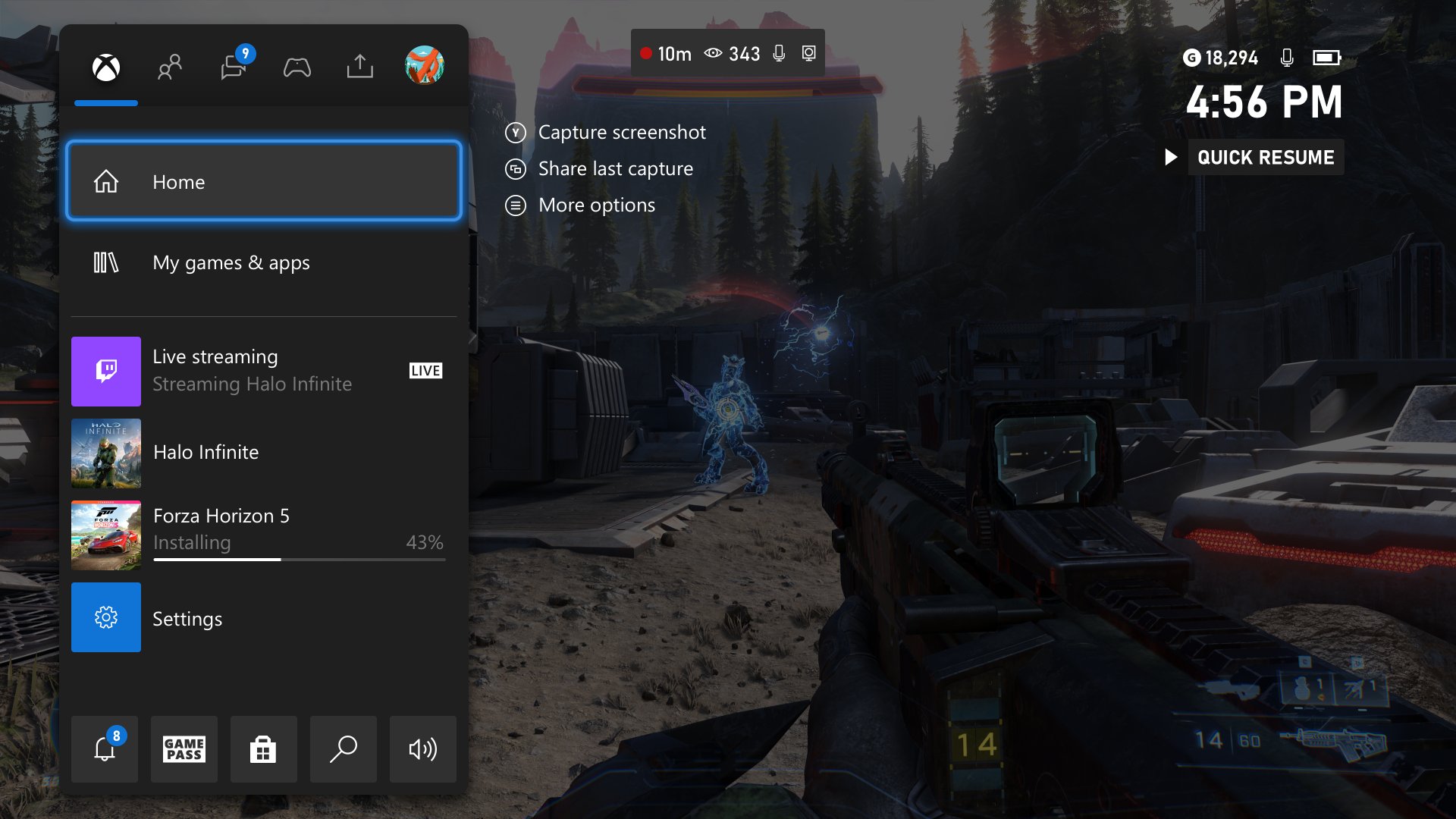Click the upload/share icon tab
Image resolution: width=1456 pixels, height=819 pixels.
pyautogui.click(x=360, y=65)
